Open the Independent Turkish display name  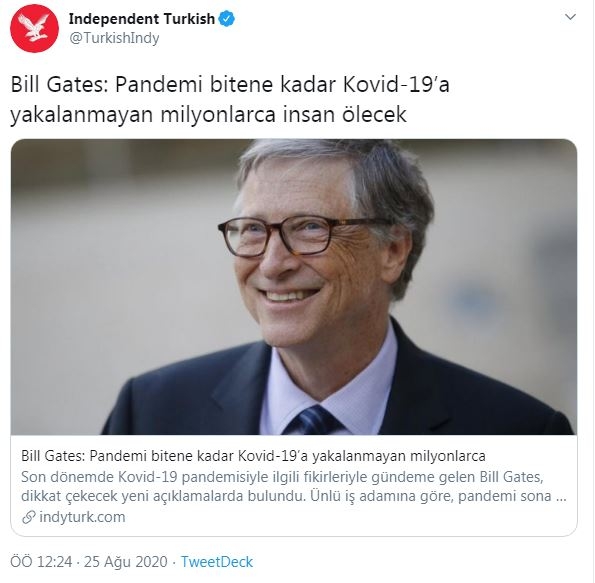click(142, 19)
